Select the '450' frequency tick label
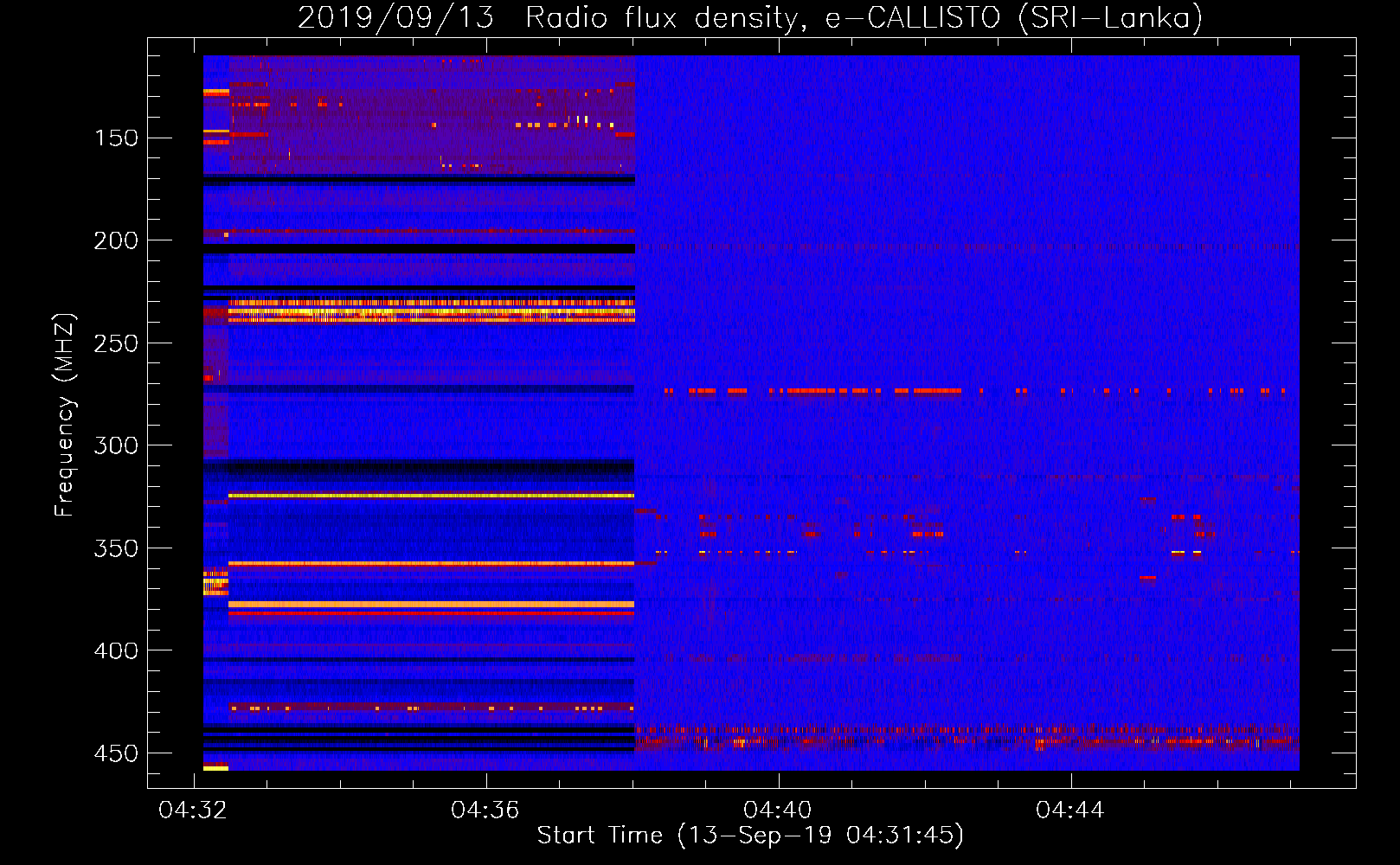Viewport: 1400px width, 865px height. click(x=116, y=753)
